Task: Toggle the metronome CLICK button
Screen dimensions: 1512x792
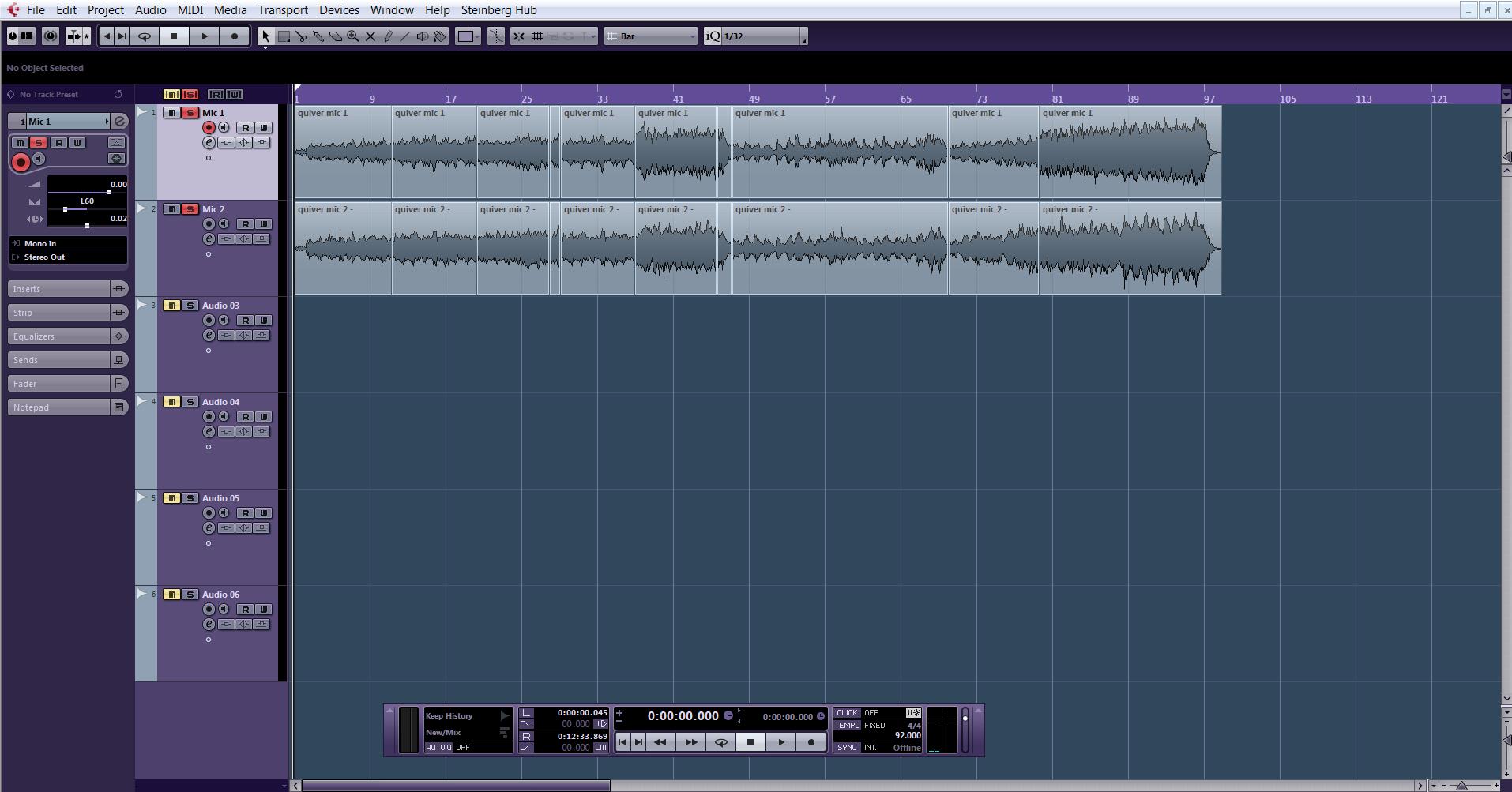Action: [x=847, y=712]
